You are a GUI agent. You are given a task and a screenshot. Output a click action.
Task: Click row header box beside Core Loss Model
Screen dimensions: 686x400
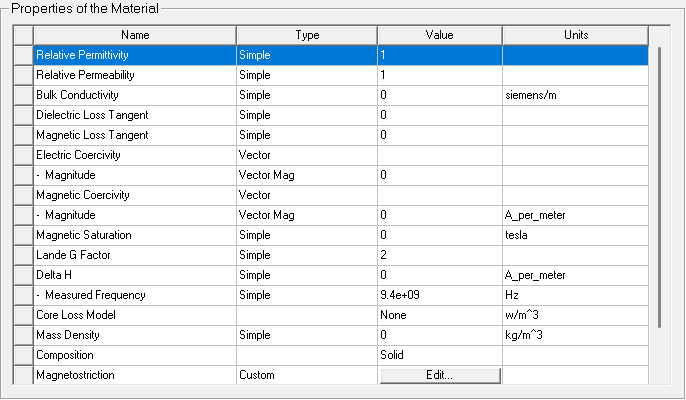coord(24,315)
